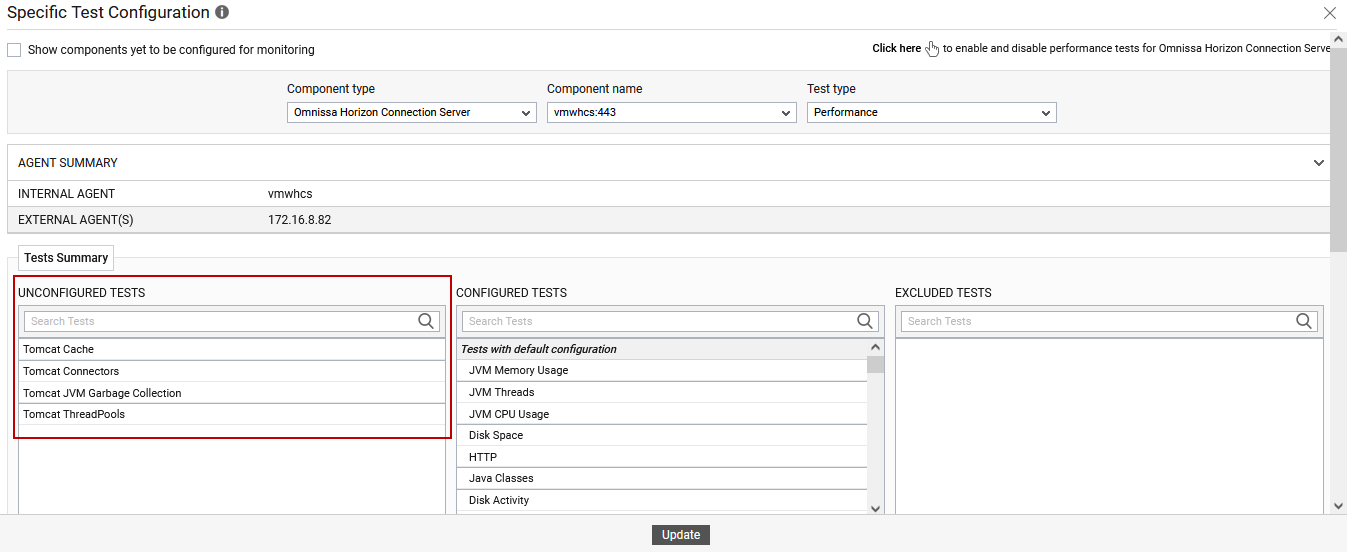Select Java Classes test
This screenshot has width=1347, height=552.
pyautogui.click(x=662, y=478)
